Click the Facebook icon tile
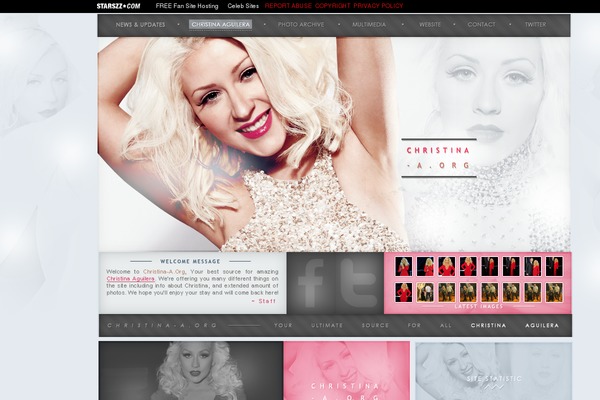This screenshot has width=600, height=400. pos(311,283)
